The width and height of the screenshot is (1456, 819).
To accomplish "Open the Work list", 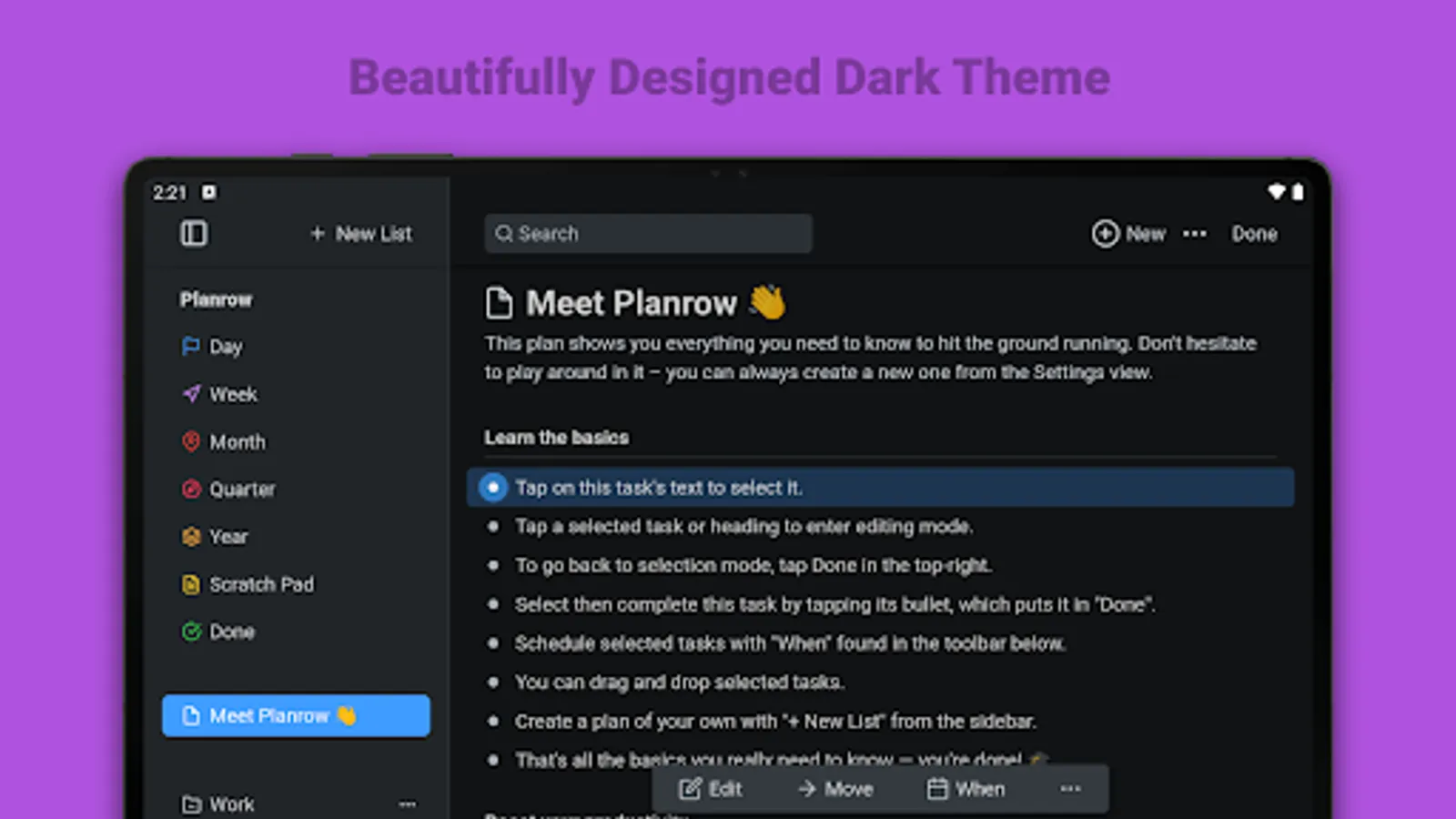I will [x=231, y=804].
